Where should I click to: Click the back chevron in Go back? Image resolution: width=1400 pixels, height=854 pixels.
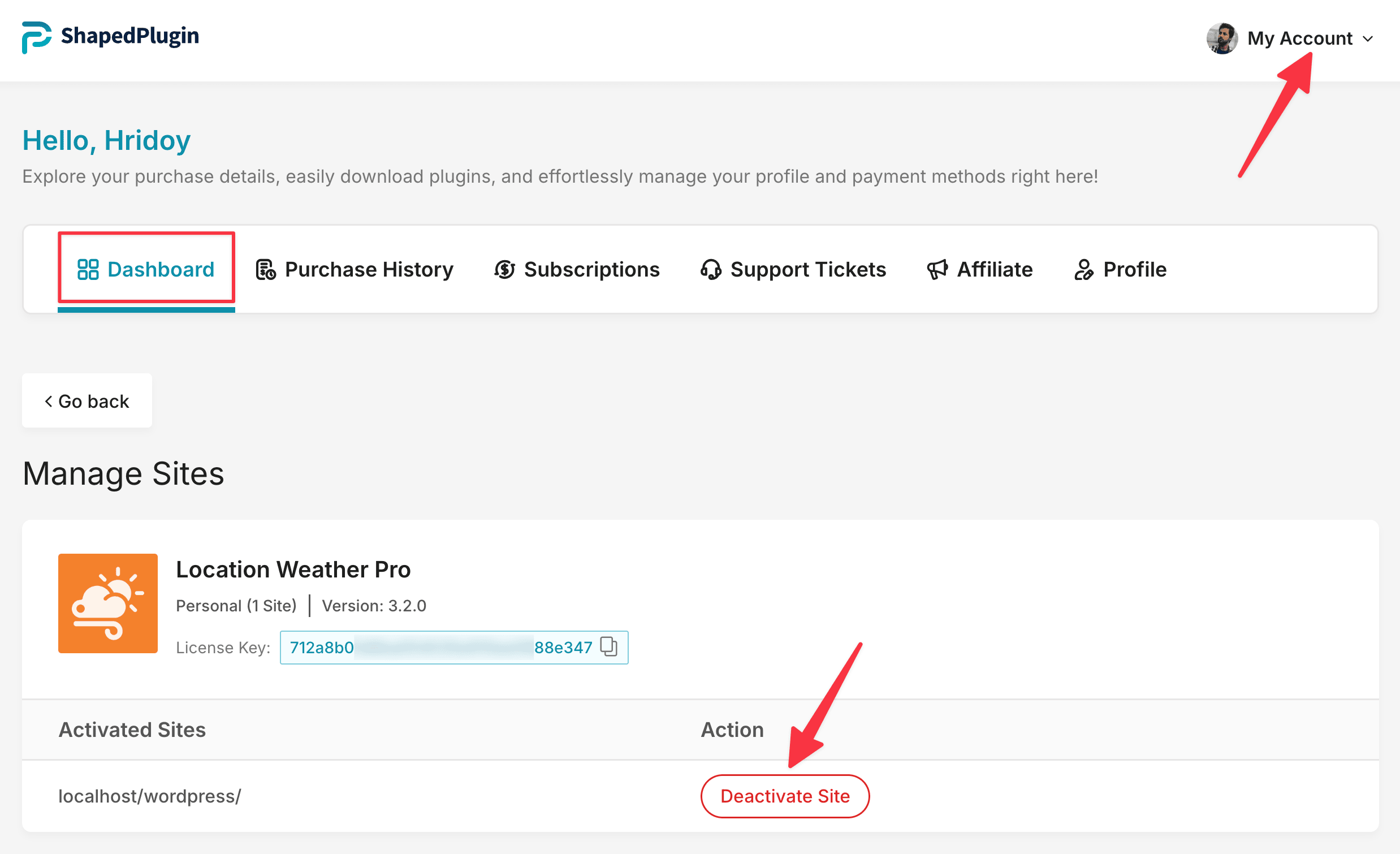click(x=48, y=401)
